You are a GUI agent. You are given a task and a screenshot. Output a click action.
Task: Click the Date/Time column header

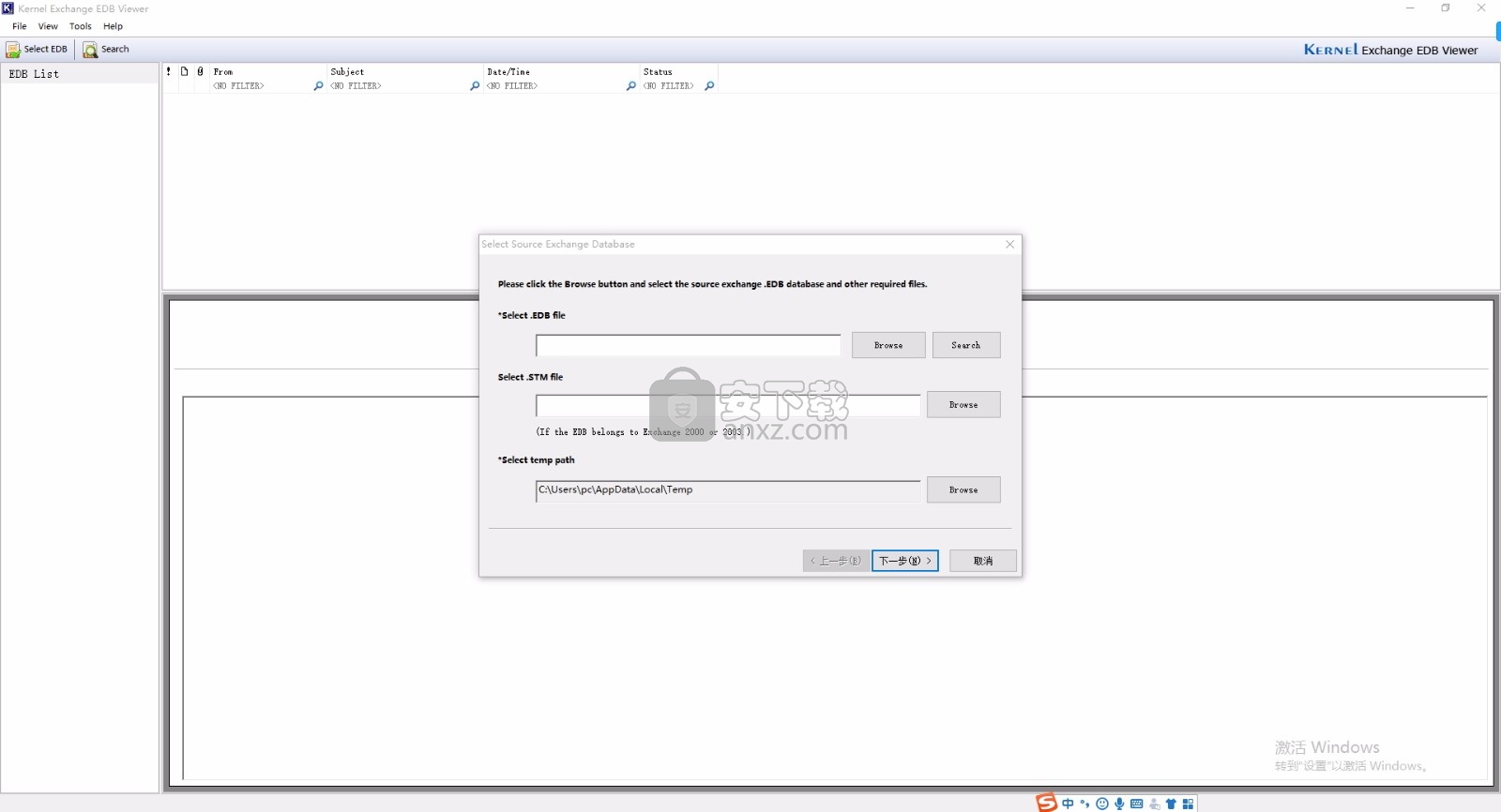(561, 71)
